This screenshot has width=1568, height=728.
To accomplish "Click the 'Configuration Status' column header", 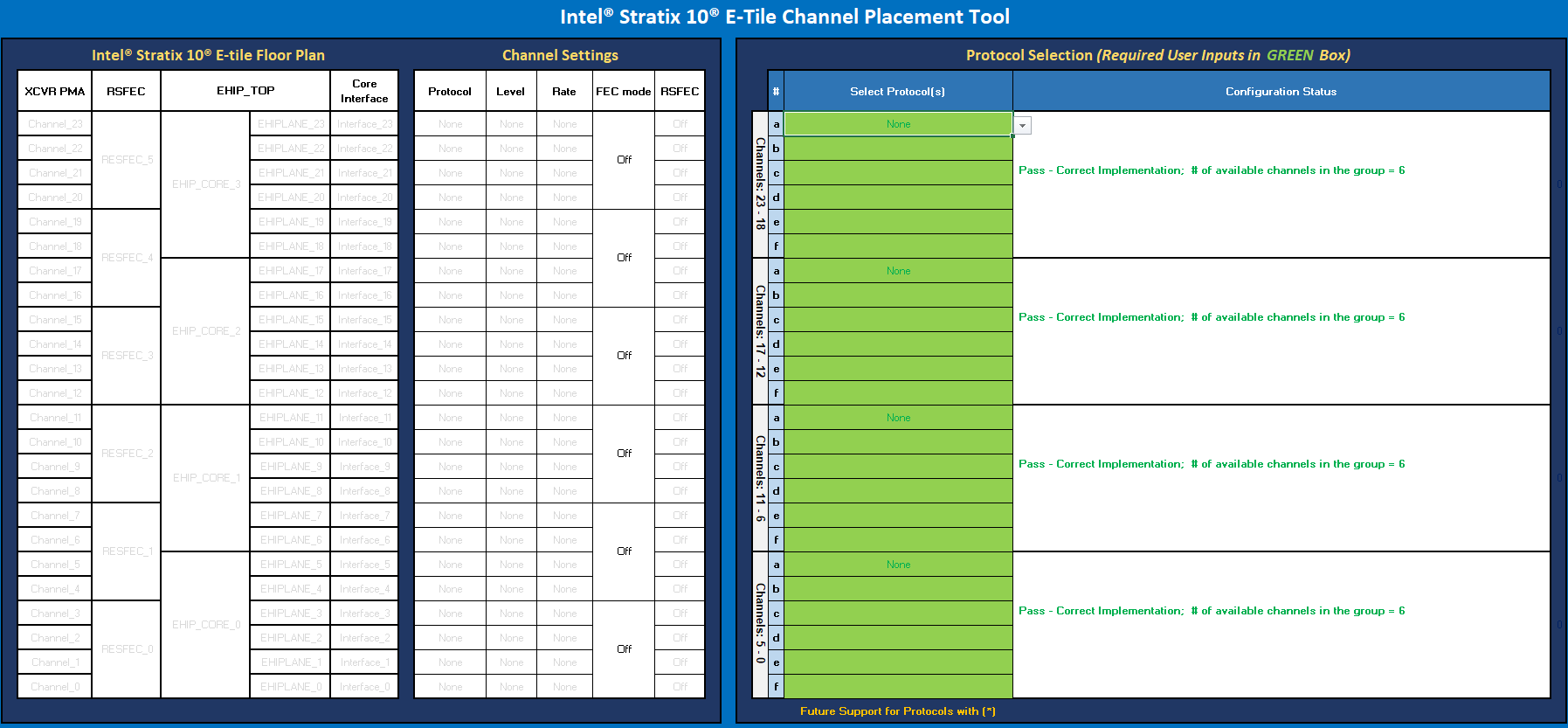I will 1281,91.
